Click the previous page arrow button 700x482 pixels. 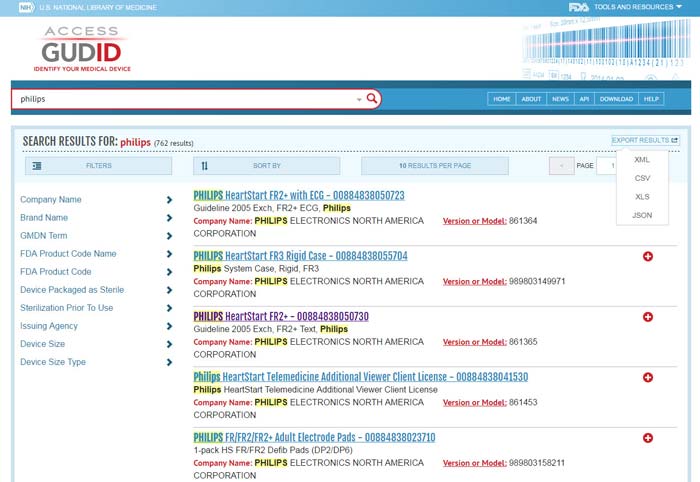click(561, 166)
